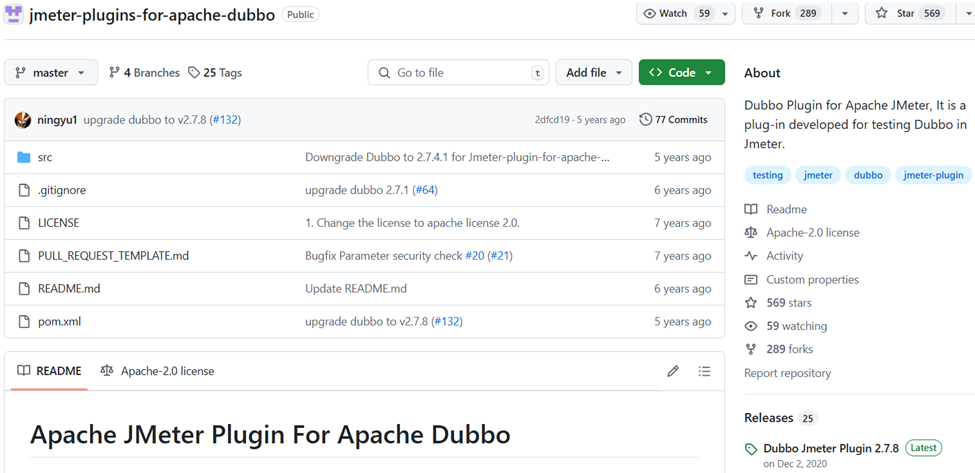Click the note icon beside Custom properties
This screenshot has height=473, width=975.
751,280
